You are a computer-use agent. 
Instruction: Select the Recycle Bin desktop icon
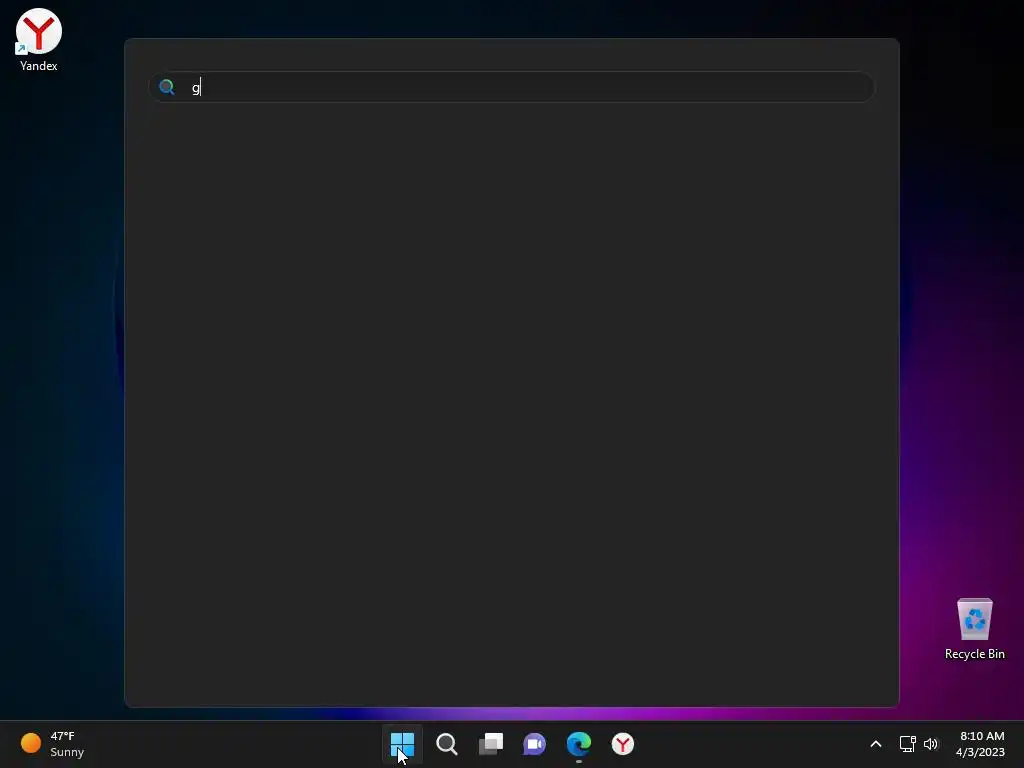pos(974,629)
